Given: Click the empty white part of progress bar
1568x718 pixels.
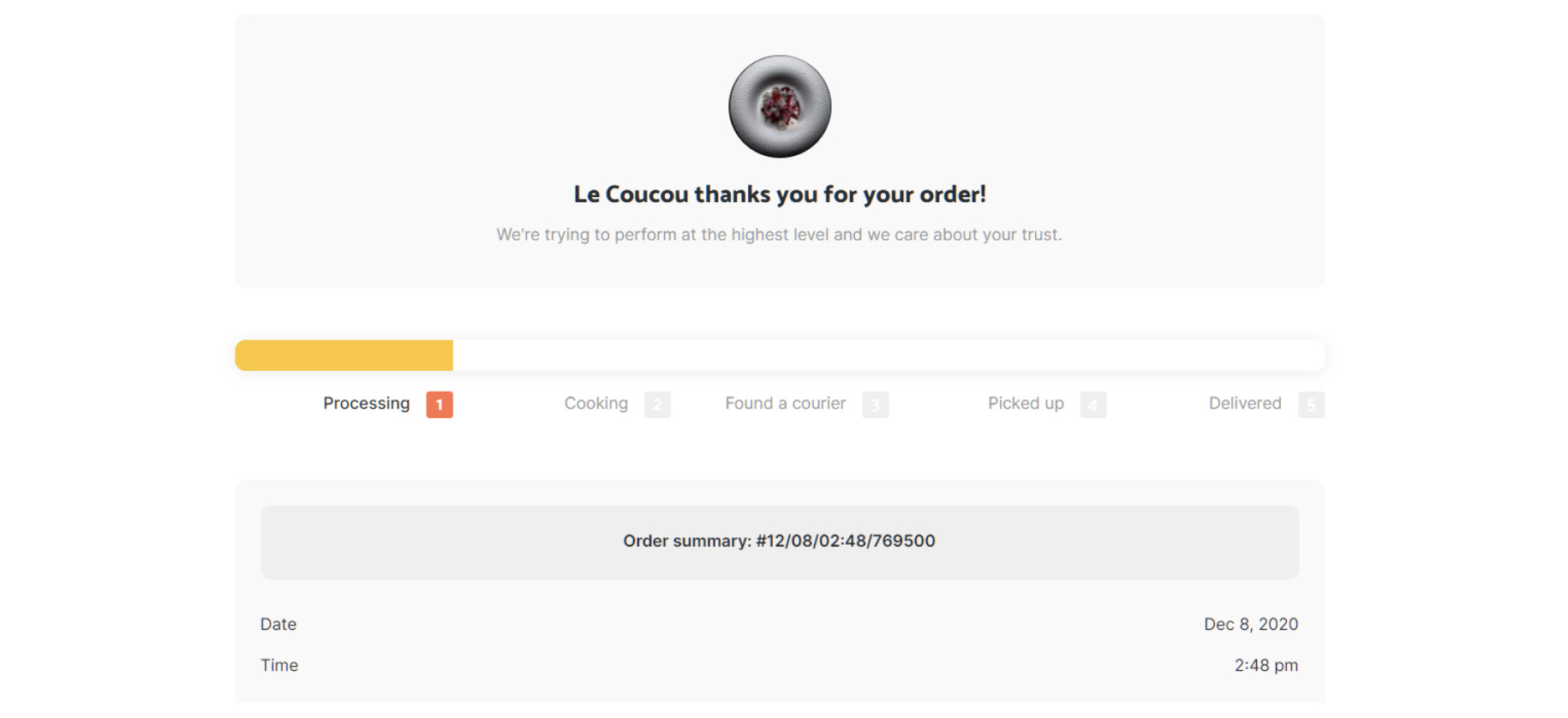Looking at the screenshot, I should pos(888,356).
